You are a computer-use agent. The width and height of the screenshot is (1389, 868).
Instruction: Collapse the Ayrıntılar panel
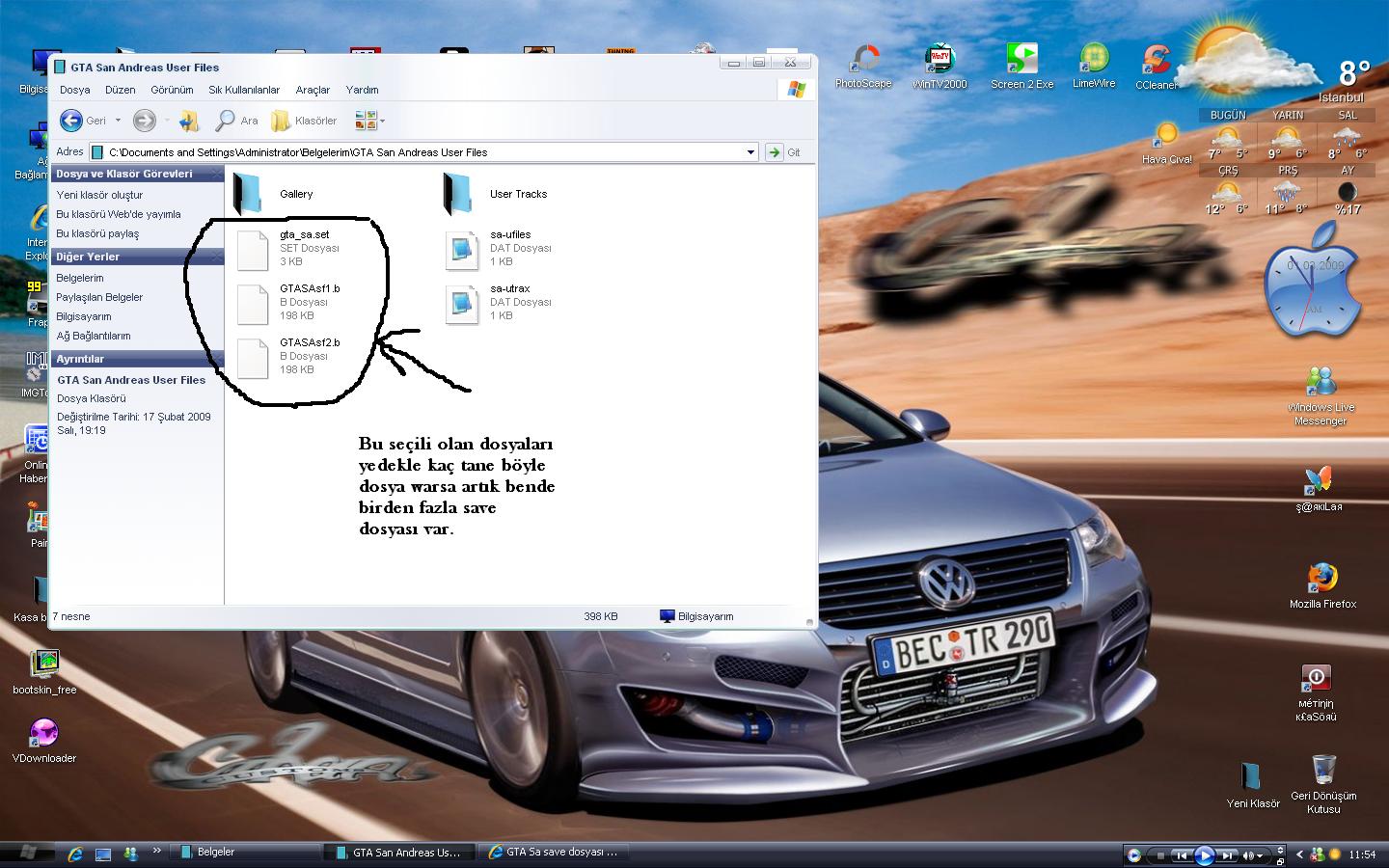tap(217, 359)
